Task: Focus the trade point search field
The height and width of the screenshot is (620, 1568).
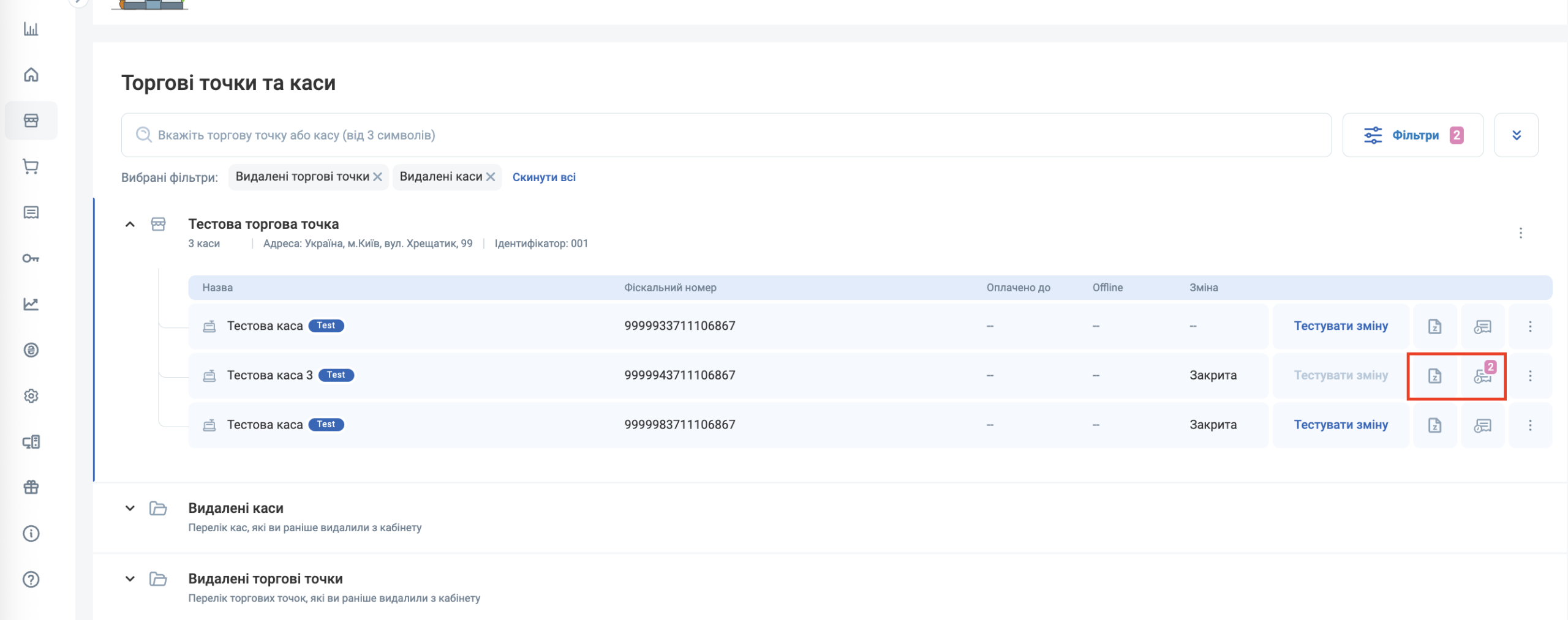Action: (726, 135)
